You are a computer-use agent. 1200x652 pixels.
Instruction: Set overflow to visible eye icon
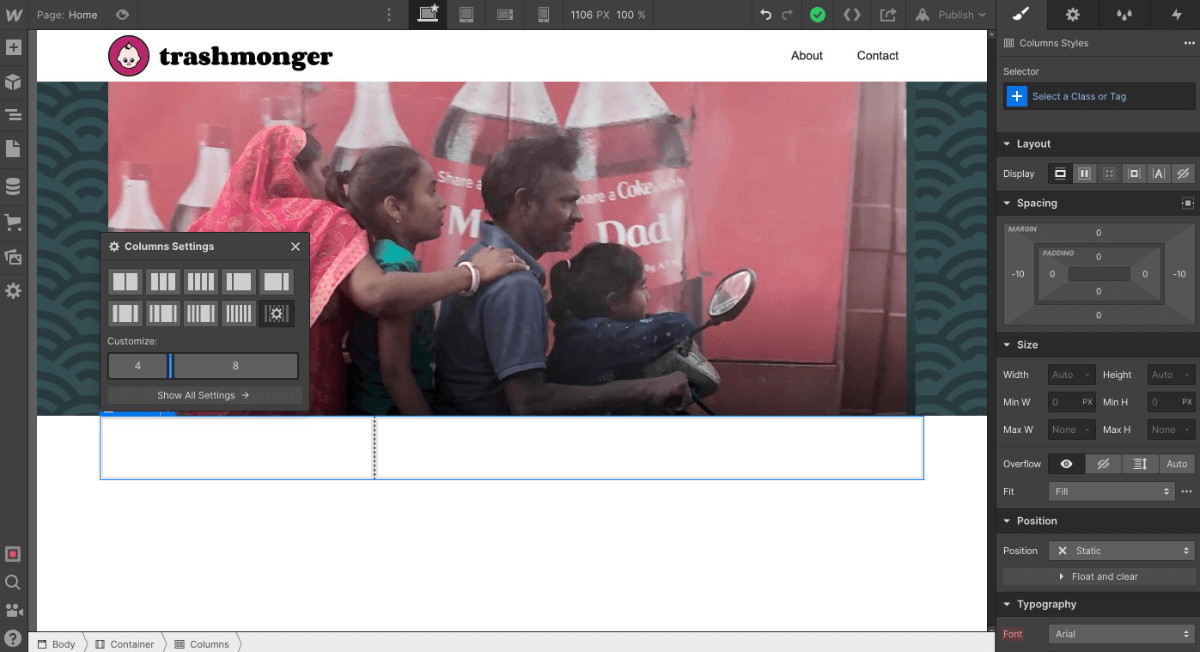point(1066,464)
